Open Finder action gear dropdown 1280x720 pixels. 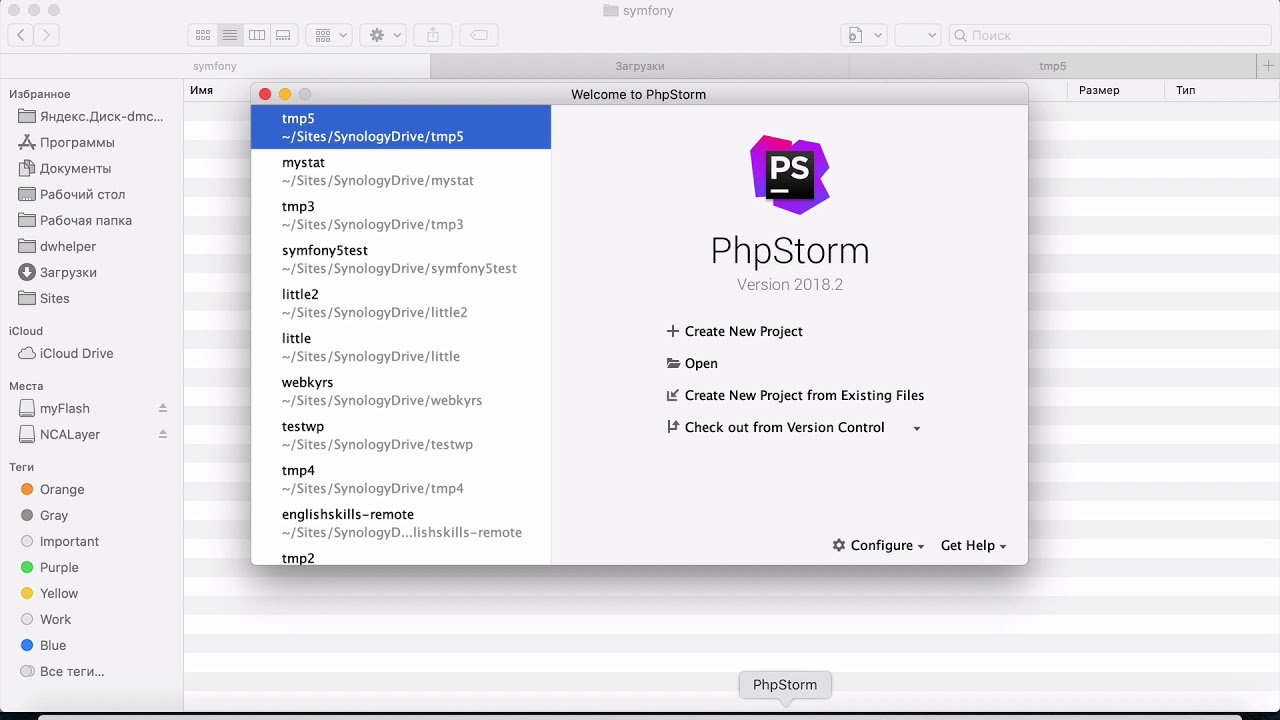point(384,35)
